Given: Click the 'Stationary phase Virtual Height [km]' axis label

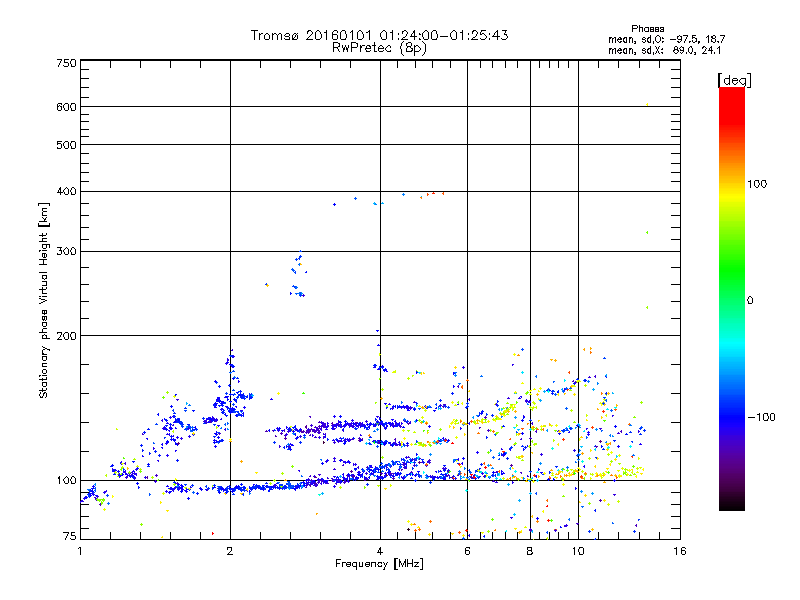Looking at the screenshot, I should pos(43,300).
